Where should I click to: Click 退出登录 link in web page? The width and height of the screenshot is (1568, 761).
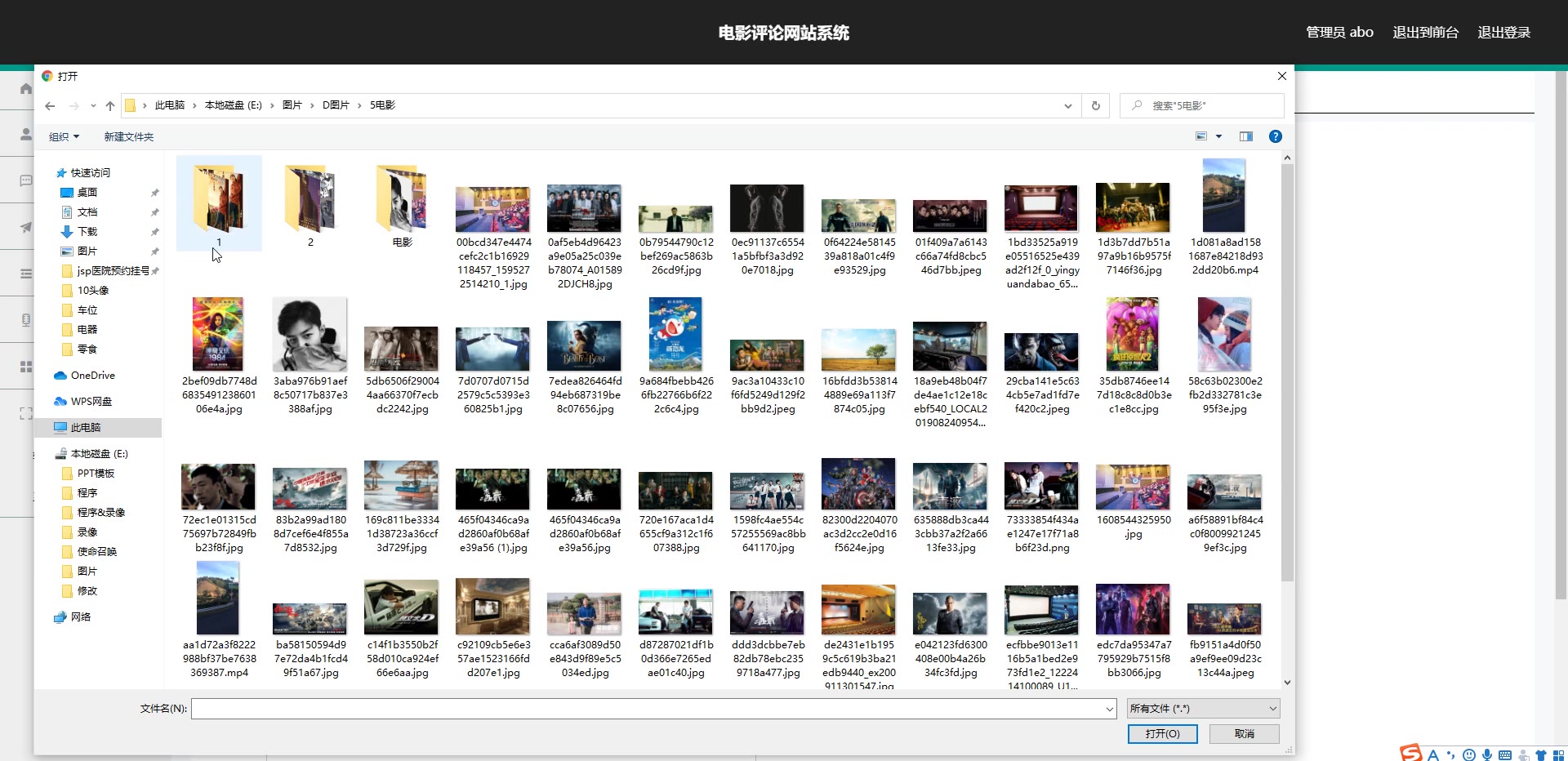pos(1503,33)
